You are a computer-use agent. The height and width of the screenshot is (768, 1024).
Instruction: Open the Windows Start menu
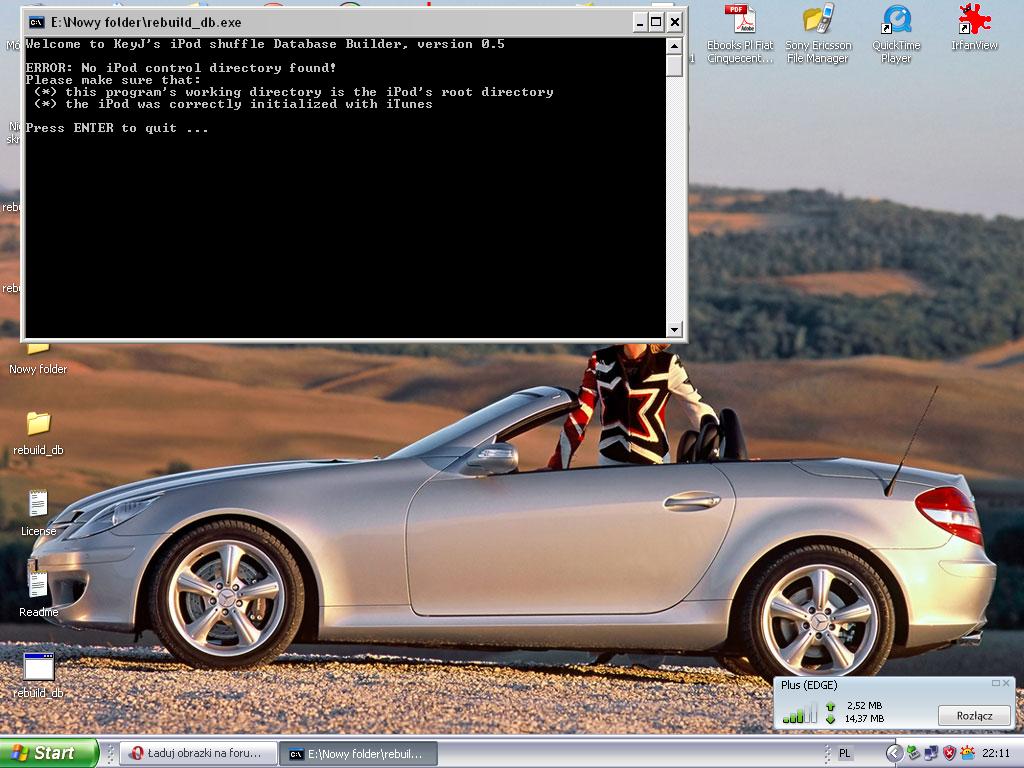point(49,753)
